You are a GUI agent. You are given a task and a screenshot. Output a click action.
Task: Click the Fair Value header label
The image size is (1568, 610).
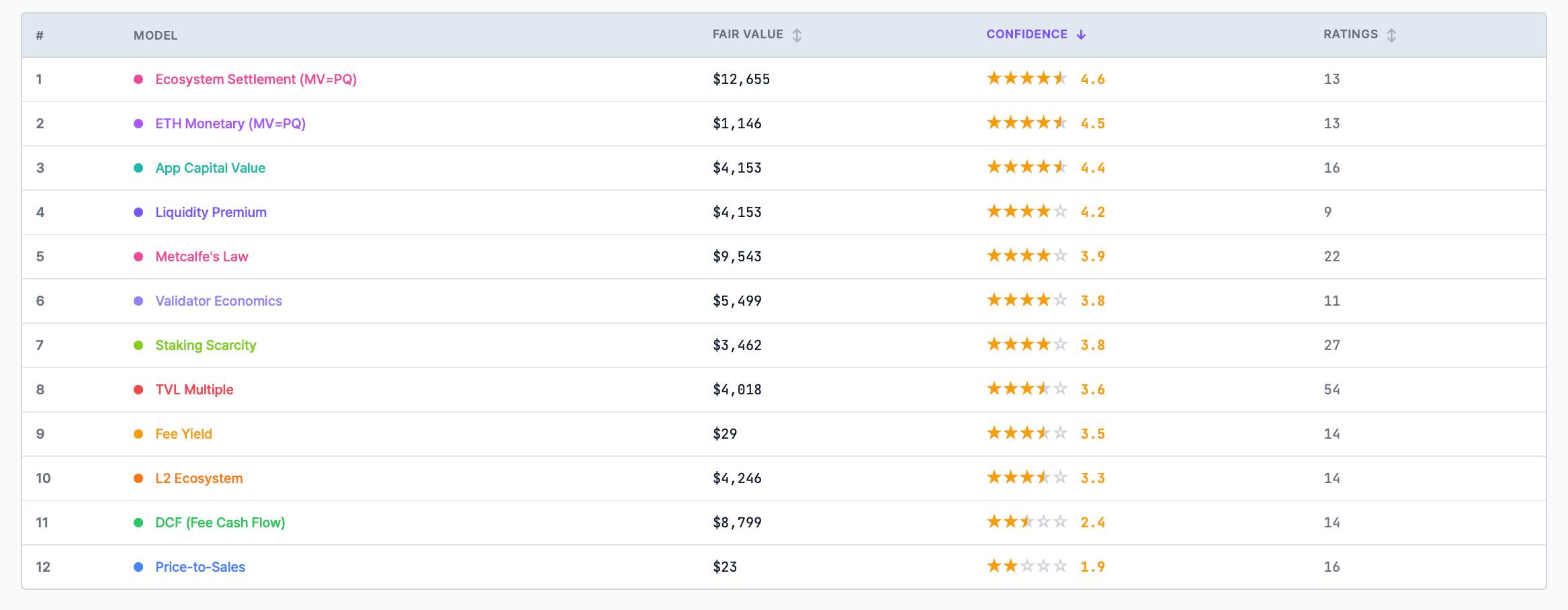coord(747,34)
